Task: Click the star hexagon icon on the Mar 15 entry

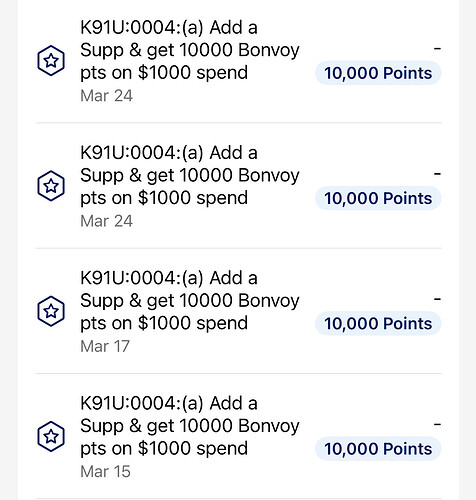Action: point(51,436)
